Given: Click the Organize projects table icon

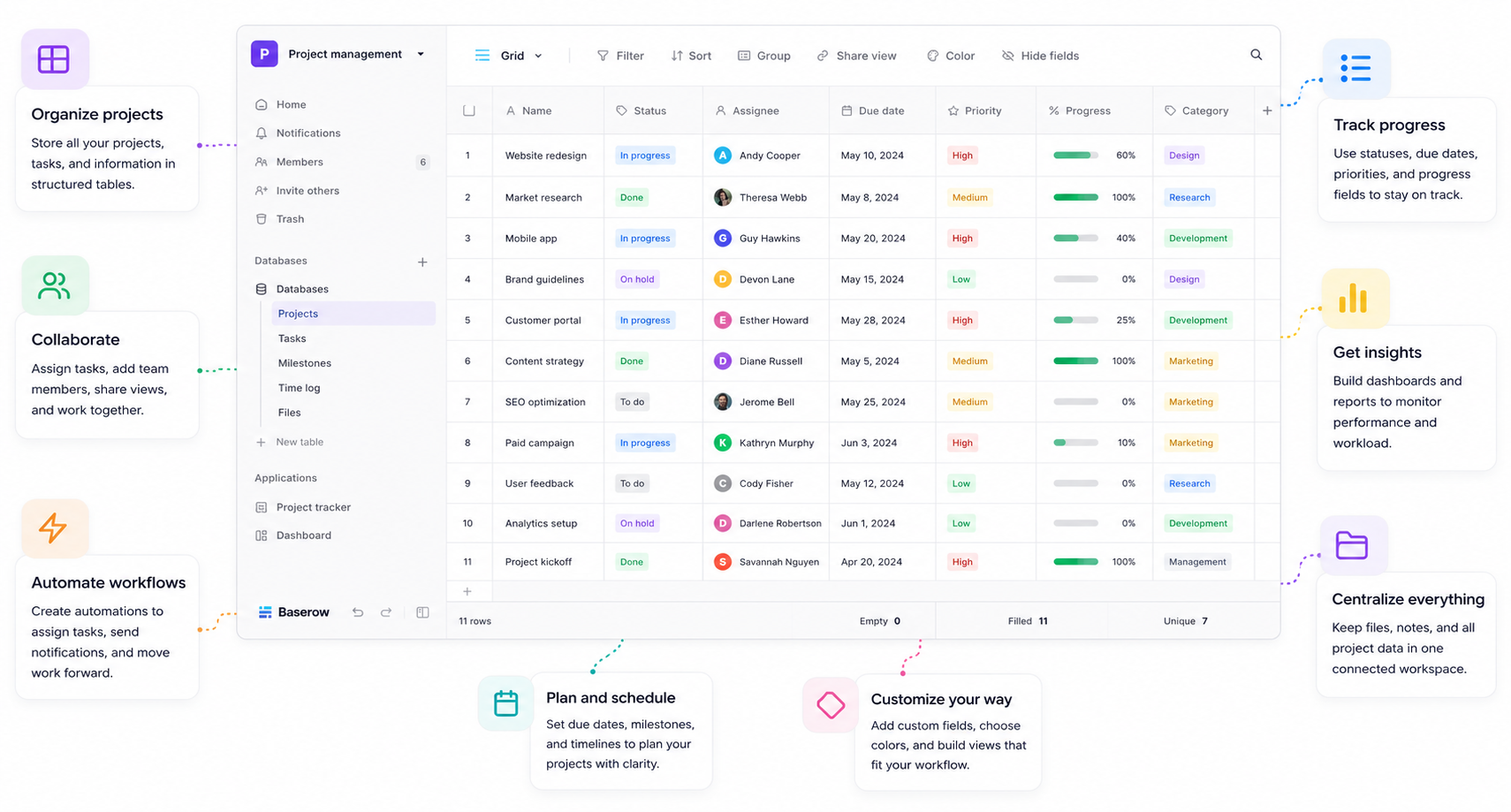Looking at the screenshot, I should click(x=54, y=59).
